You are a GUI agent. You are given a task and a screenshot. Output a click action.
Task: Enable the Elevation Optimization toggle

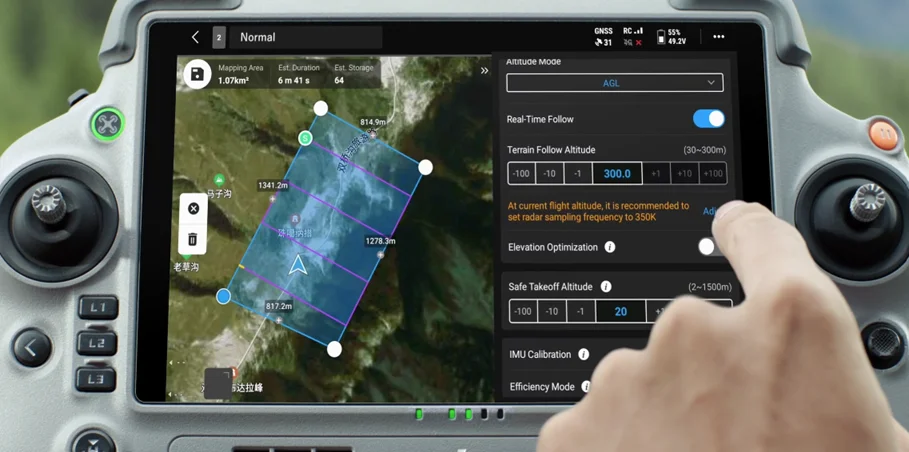[x=709, y=247]
